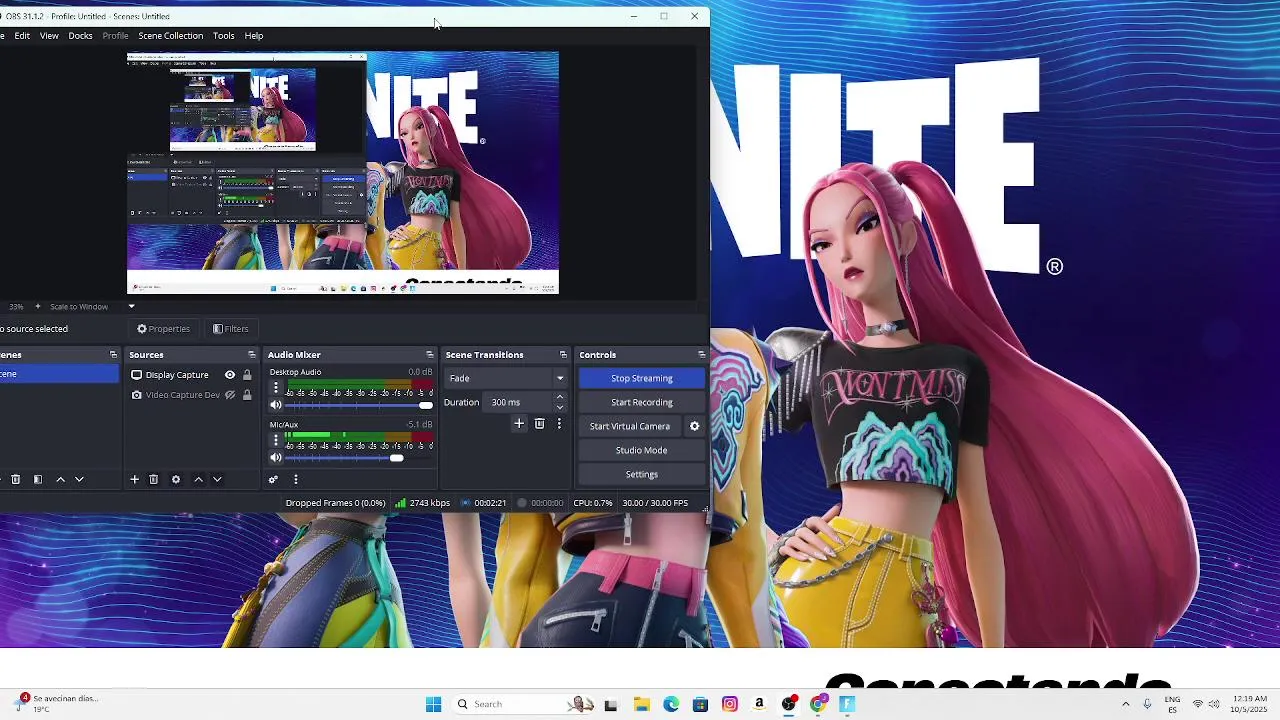Open source properties gear in Sources toolbar

(x=176, y=480)
